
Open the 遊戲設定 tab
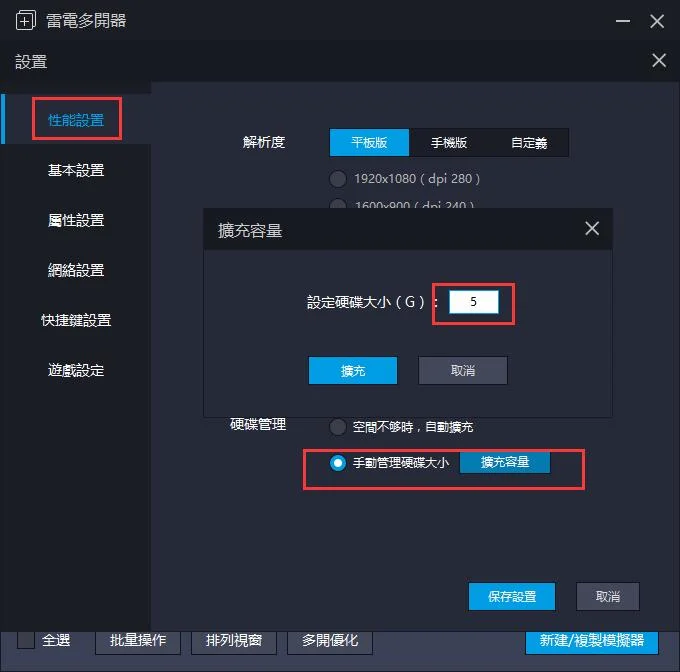click(x=76, y=370)
